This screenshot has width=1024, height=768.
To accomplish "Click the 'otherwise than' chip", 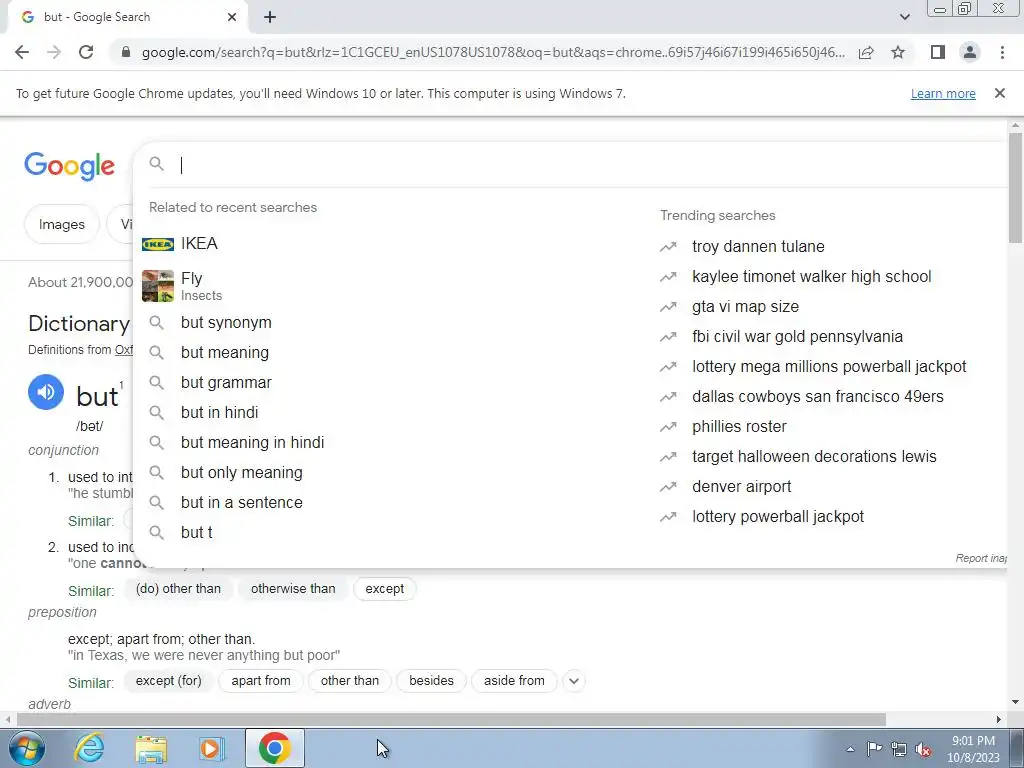I will pyautogui.click(x=293, y=589).
